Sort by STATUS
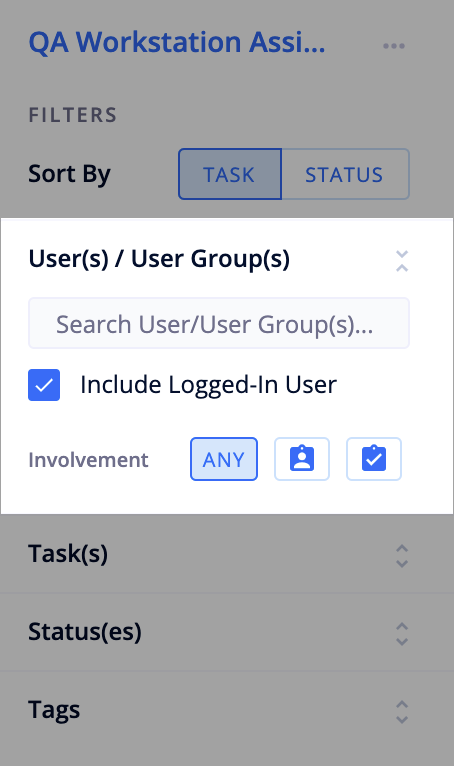This screenshot has height=766, width=454. (345, 174)
